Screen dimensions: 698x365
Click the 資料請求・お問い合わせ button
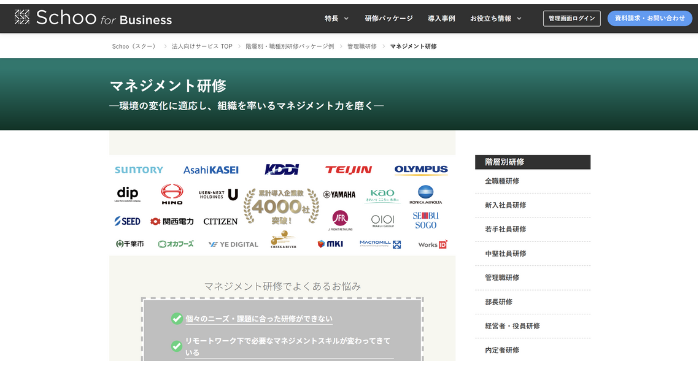click(x=649, y=18)
